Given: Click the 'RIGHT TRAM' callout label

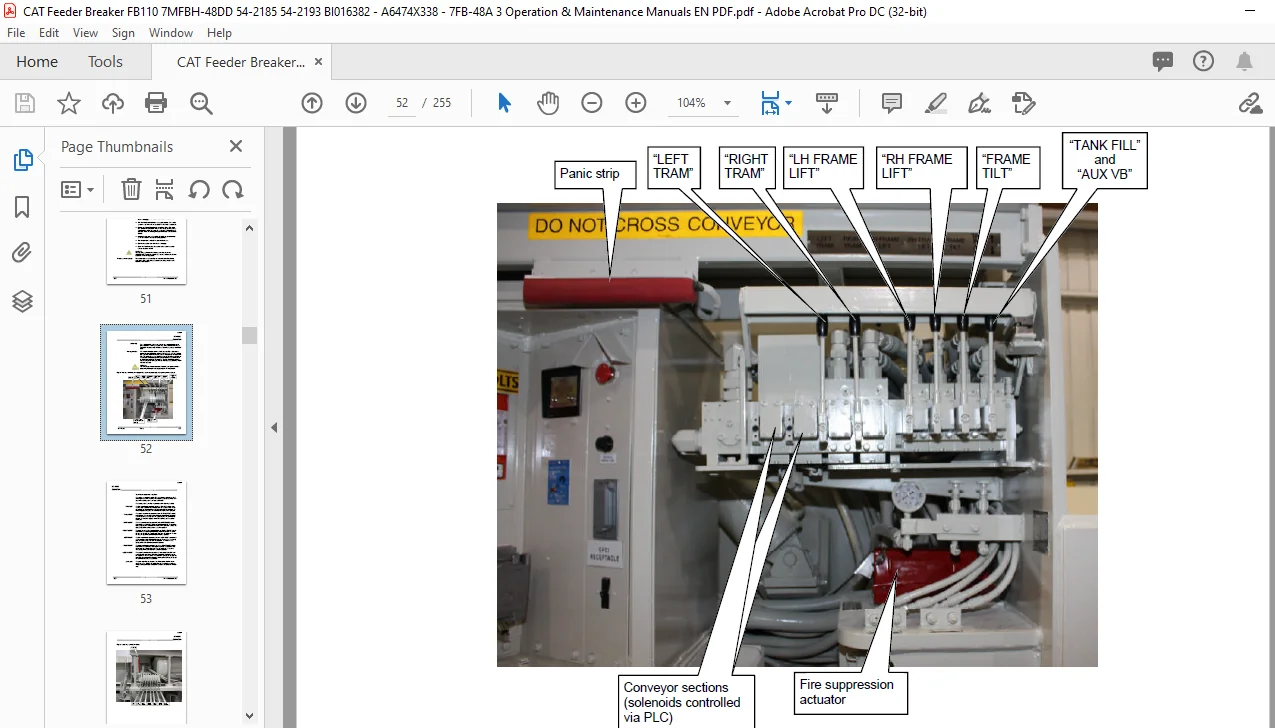Looking at the screenshot, I should [x=747, y=166].
